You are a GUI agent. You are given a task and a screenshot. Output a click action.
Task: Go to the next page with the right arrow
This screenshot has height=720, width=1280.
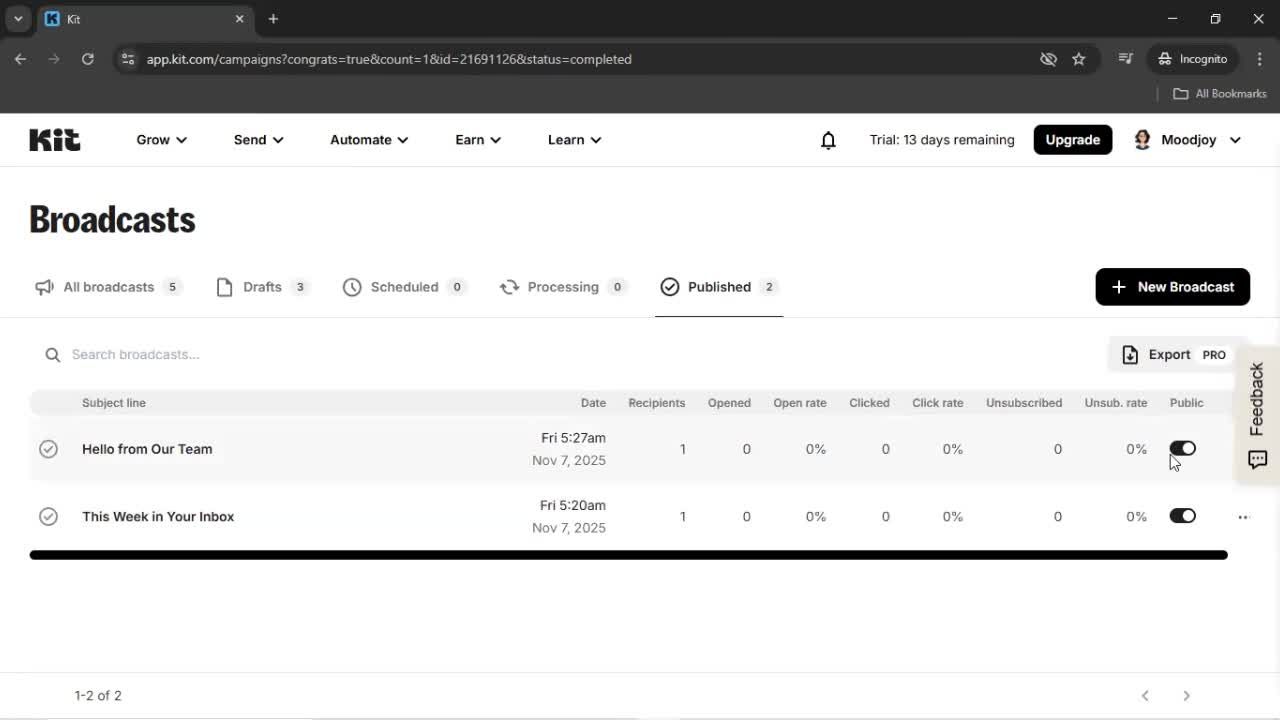[1186, 695]
